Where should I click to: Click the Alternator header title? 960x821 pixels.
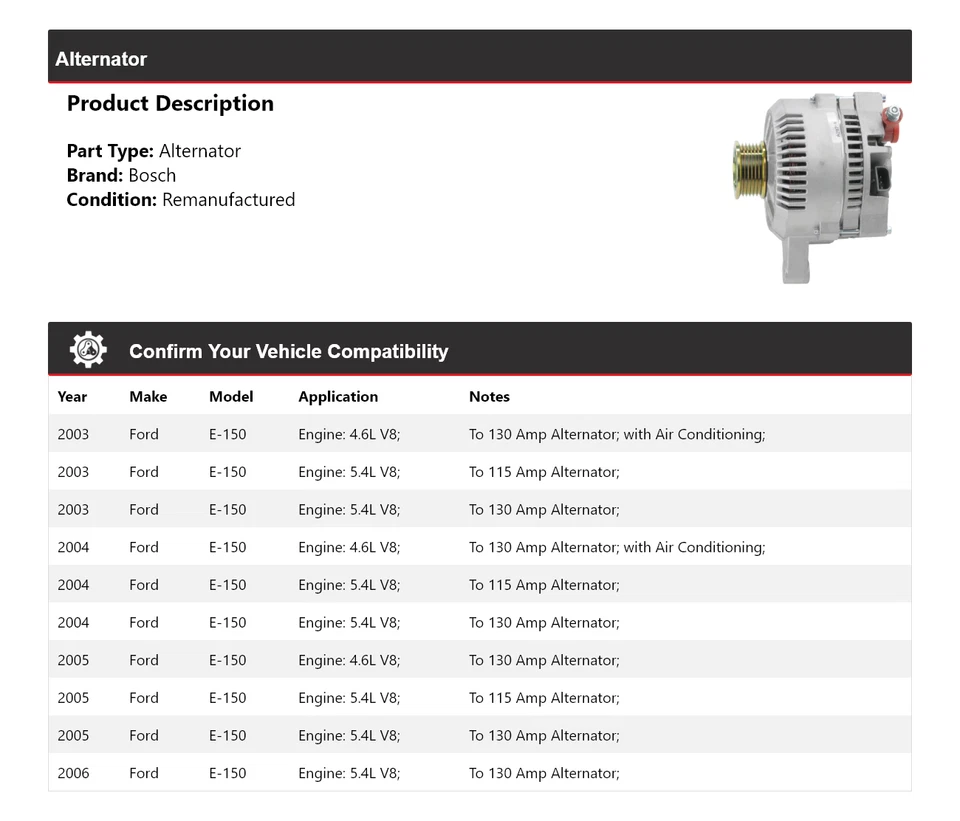click(101, 59)
